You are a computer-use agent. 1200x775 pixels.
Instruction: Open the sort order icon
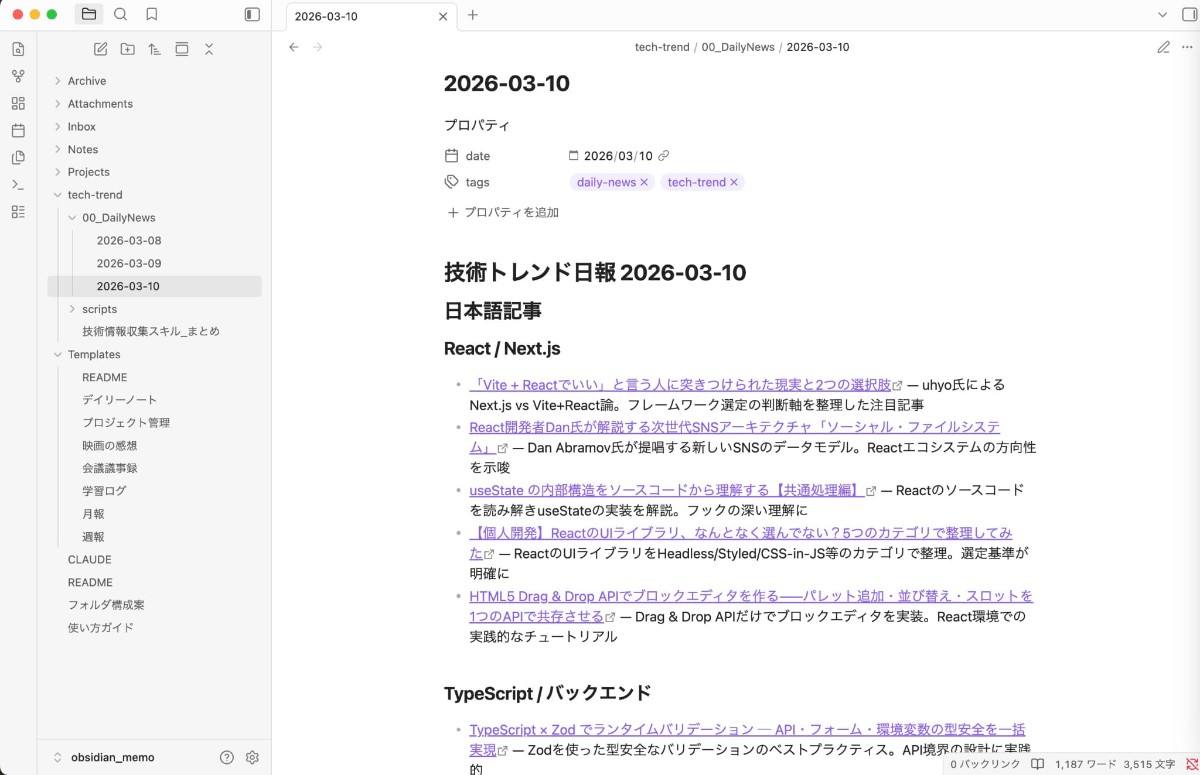(154, 49)
